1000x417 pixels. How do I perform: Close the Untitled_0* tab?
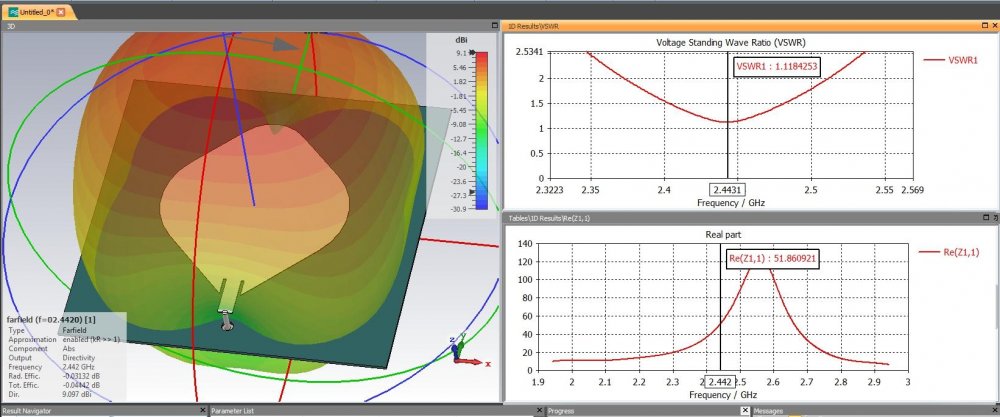pos(61,12)
